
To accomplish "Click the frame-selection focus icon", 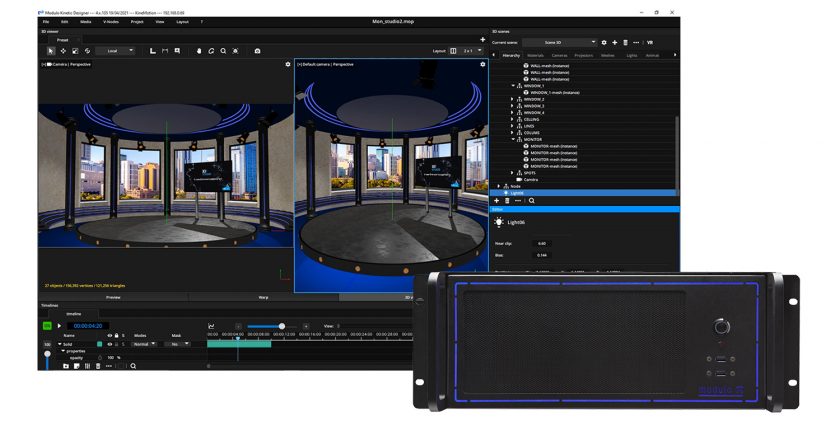I will [236, 51].
